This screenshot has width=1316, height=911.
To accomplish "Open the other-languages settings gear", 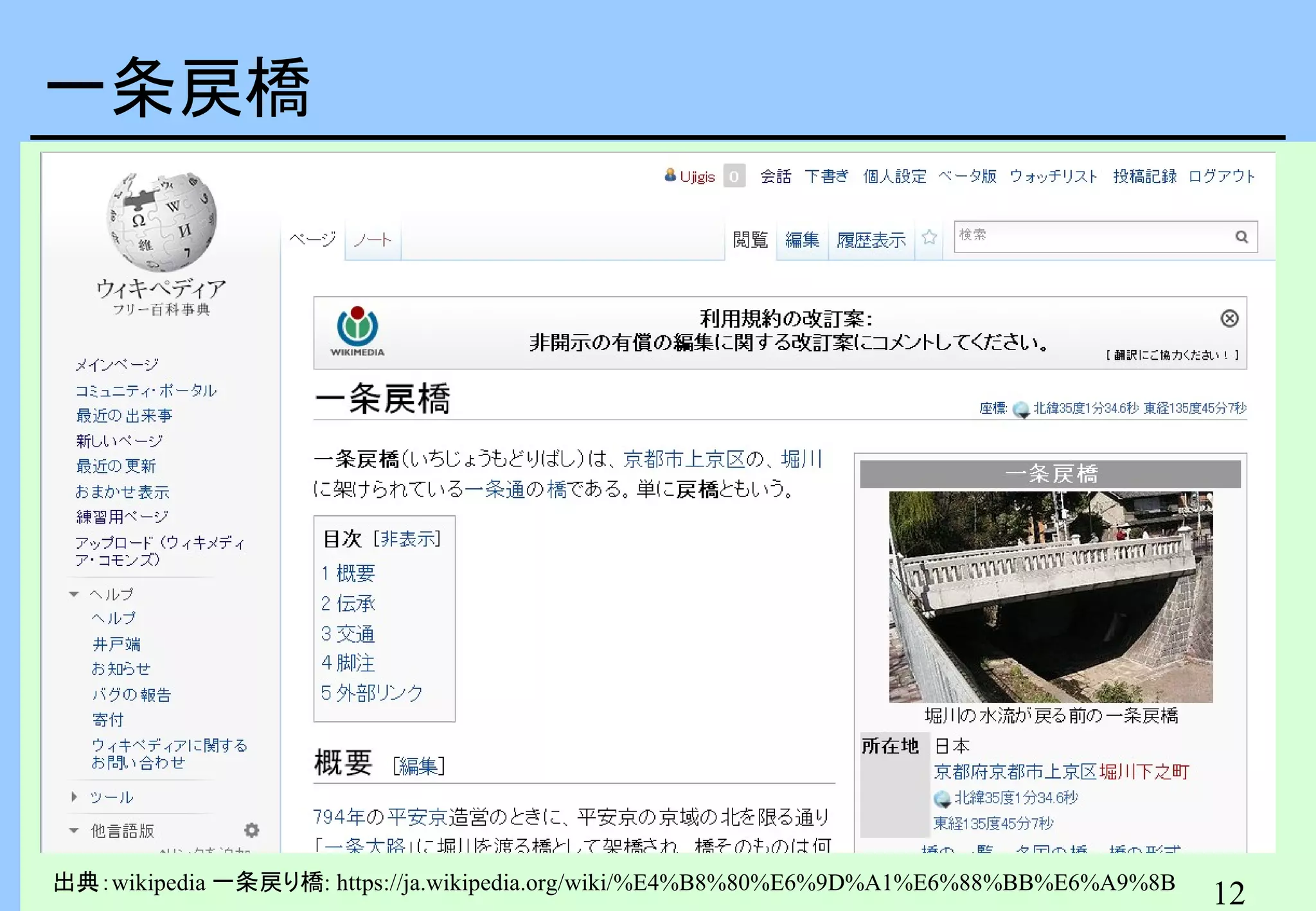I will [x=251, y=830].
